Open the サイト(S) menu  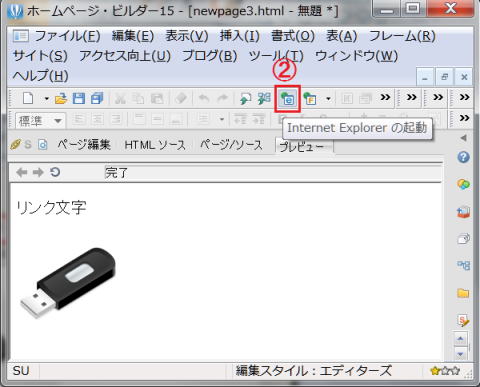40,56
